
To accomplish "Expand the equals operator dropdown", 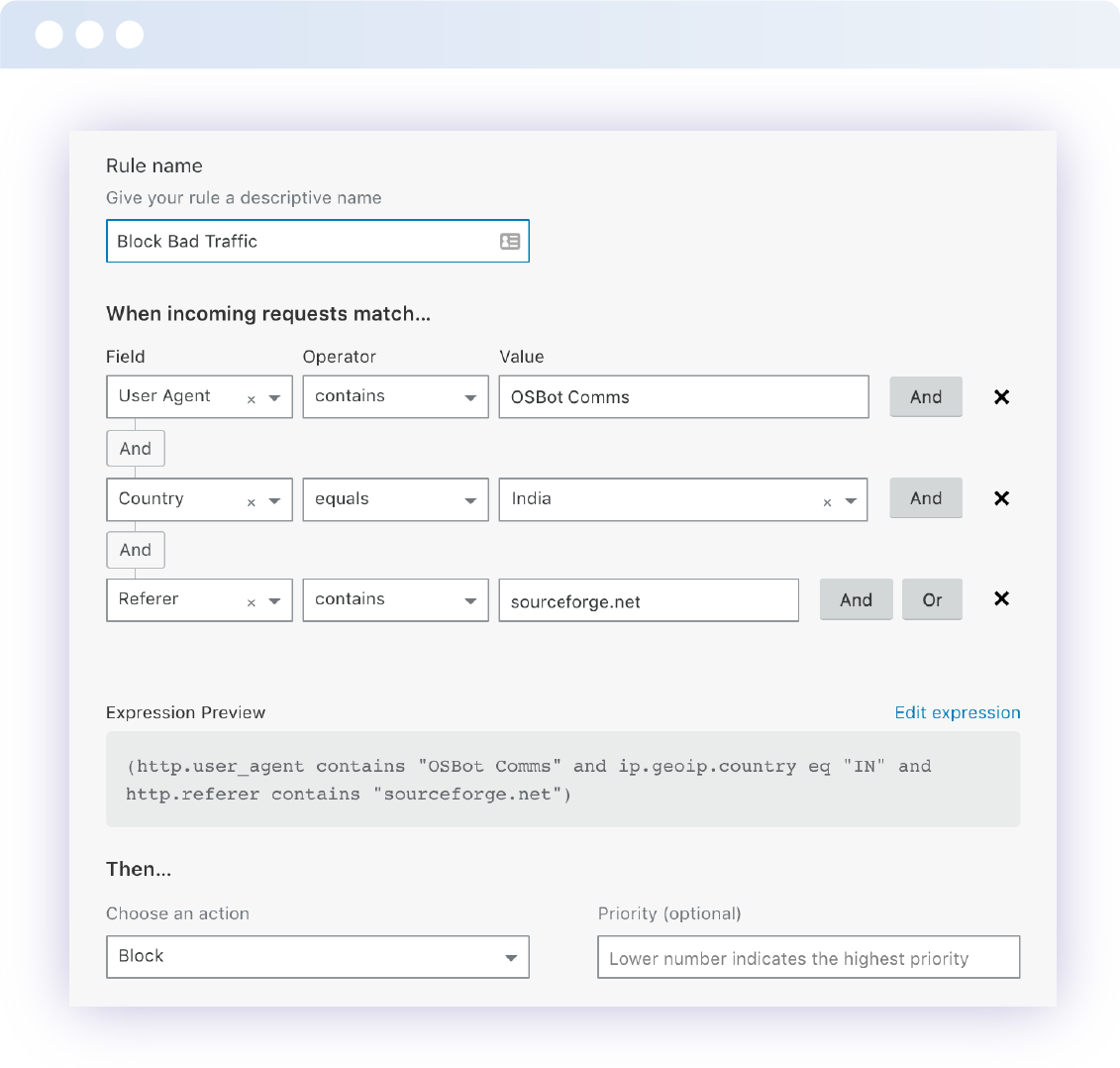I will pyautogui.click(x=470, y=500).
